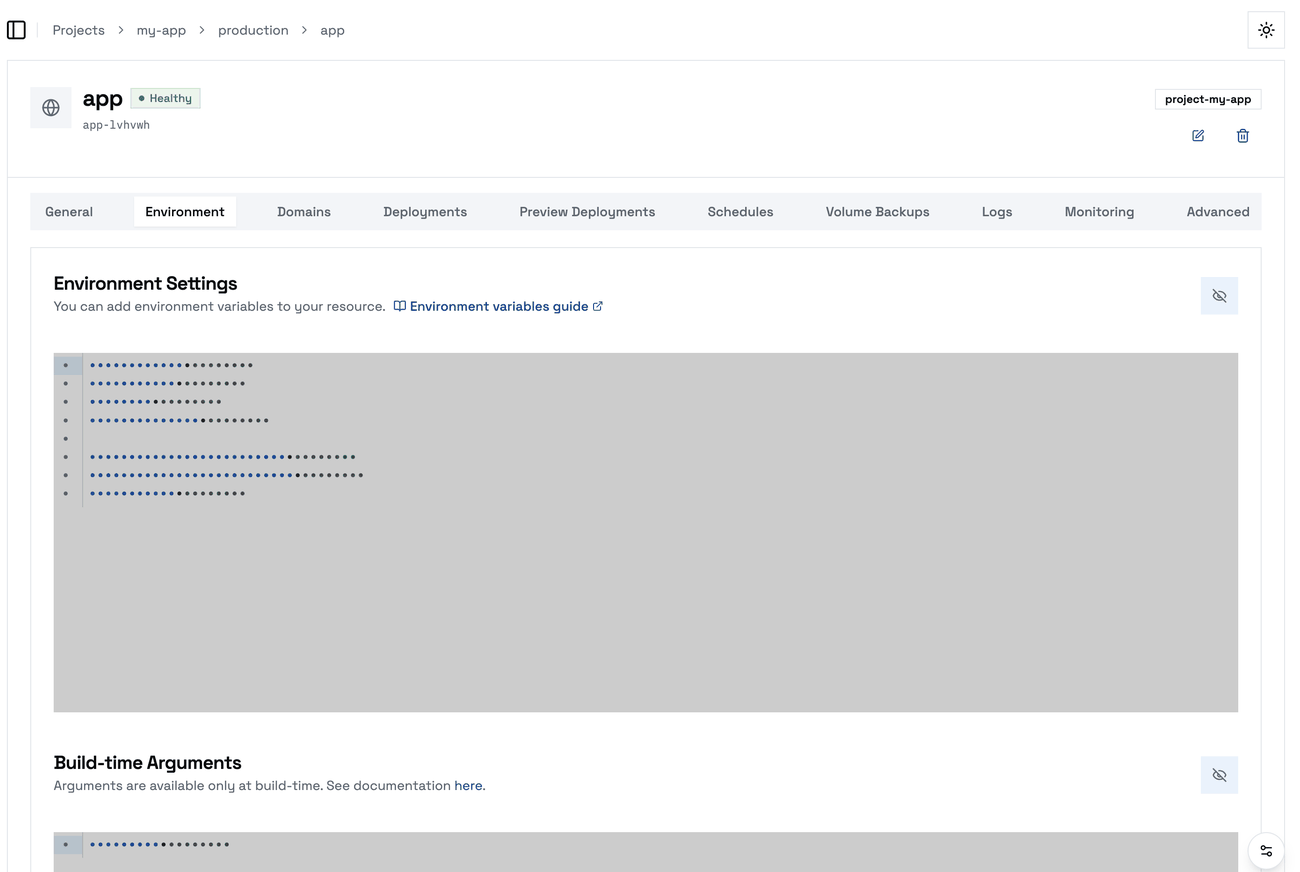Screen dimensions: 1300x872
Task: Navigate to Projects breadcrumb
Action: 79,30
